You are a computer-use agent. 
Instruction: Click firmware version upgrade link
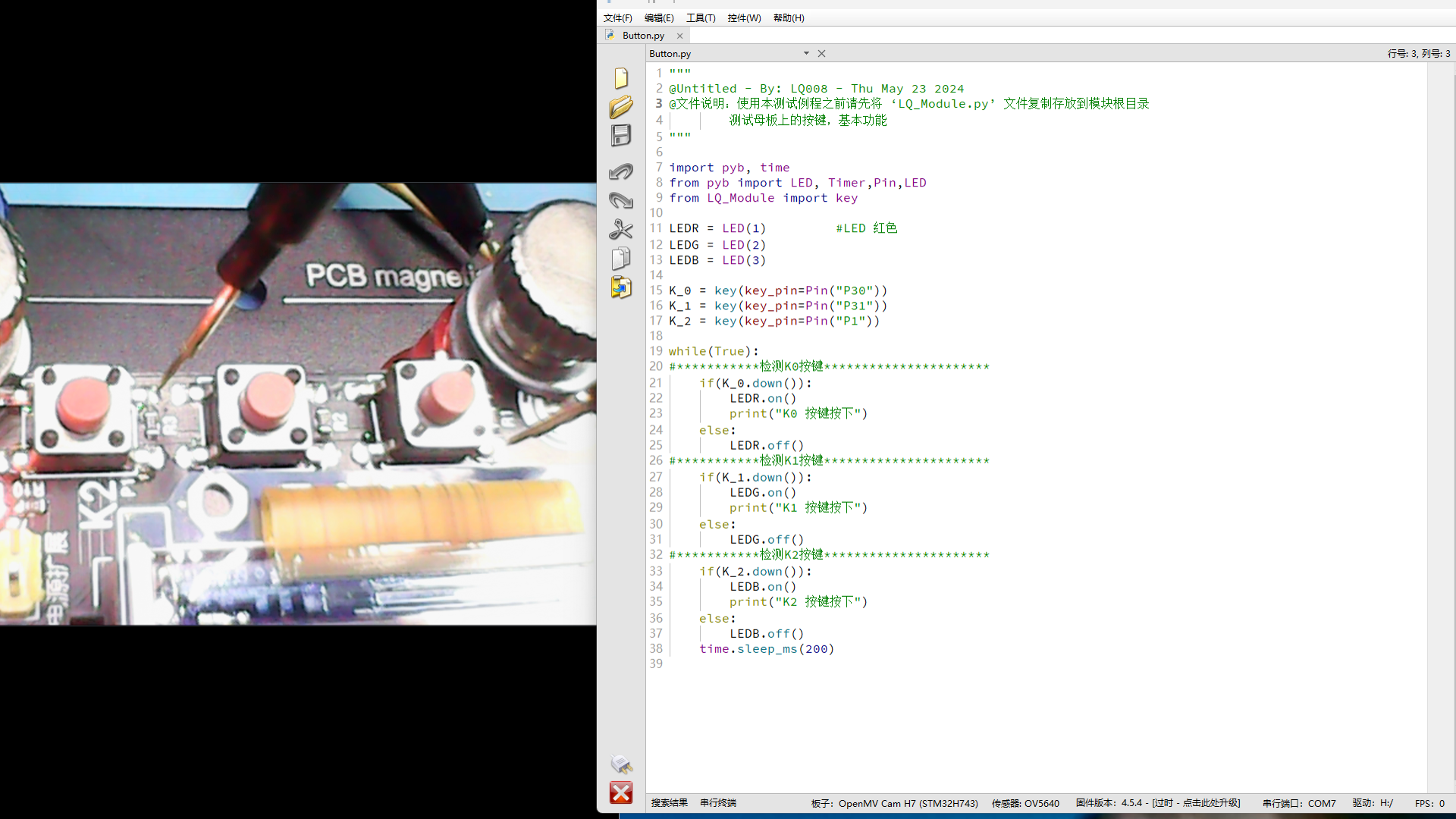pyautogui.click(x=1197, y=803)
